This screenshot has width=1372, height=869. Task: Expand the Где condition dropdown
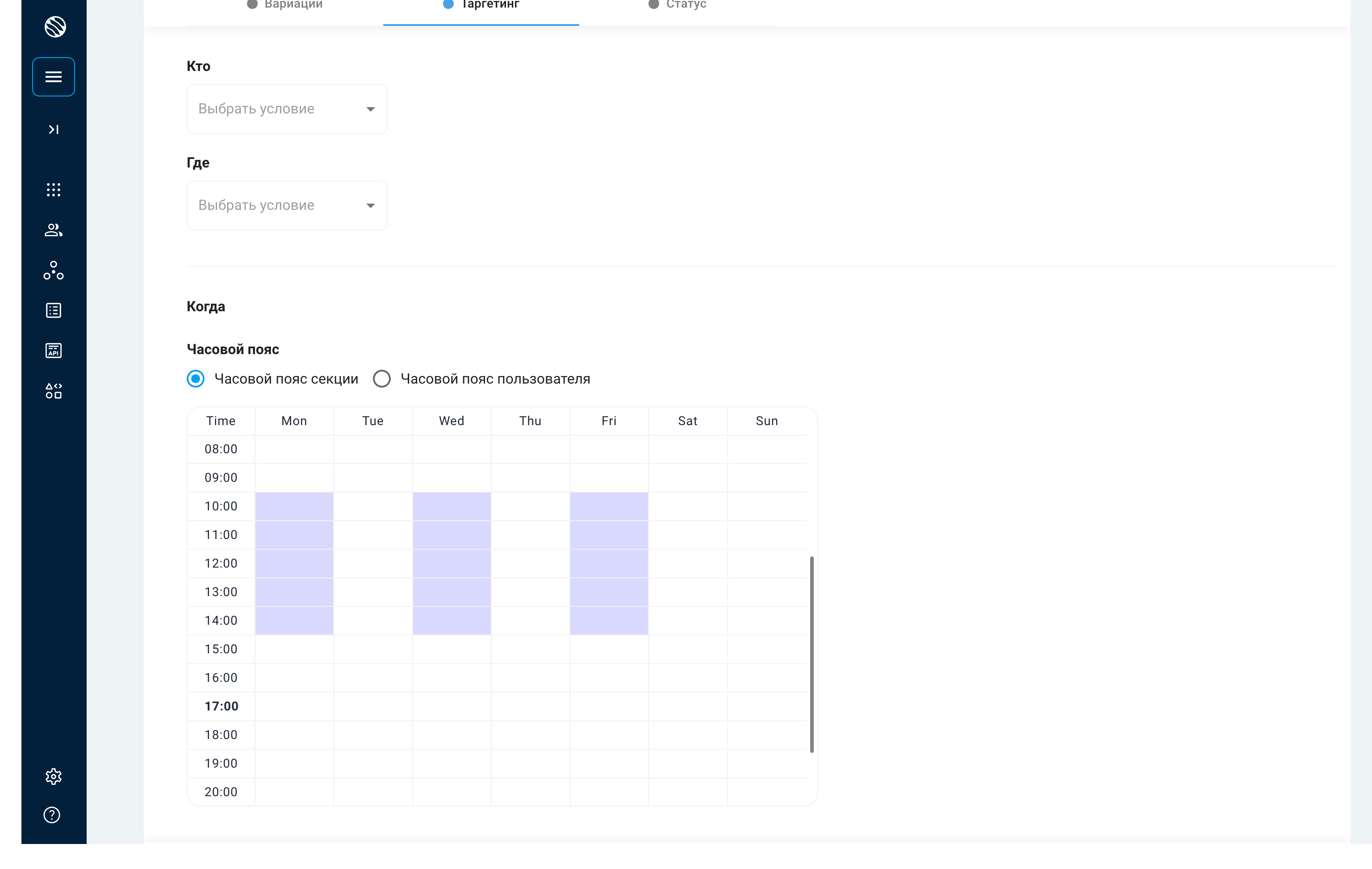[x=287, y=206]
